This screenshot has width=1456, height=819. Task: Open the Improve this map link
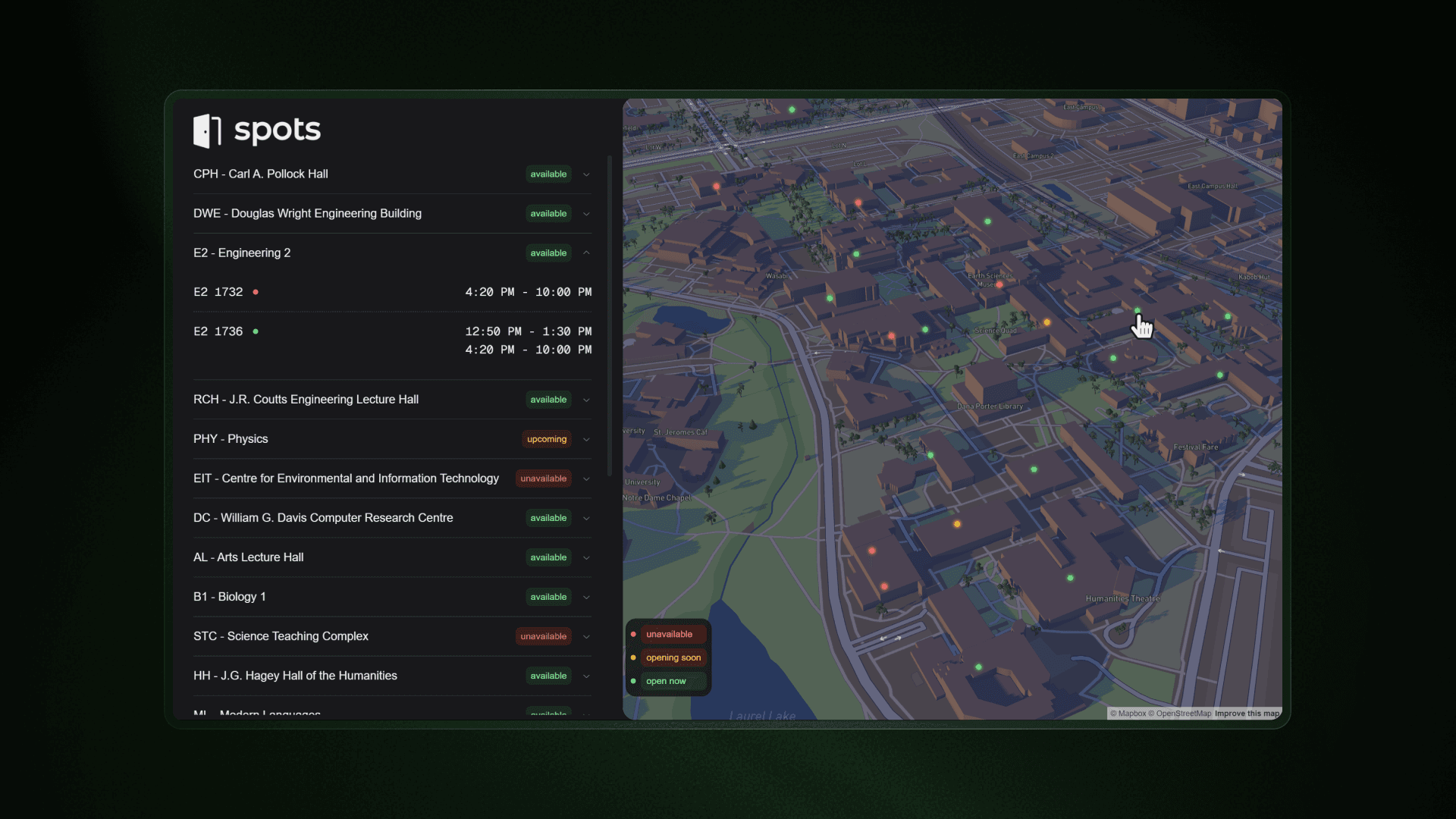(1247, 714)
